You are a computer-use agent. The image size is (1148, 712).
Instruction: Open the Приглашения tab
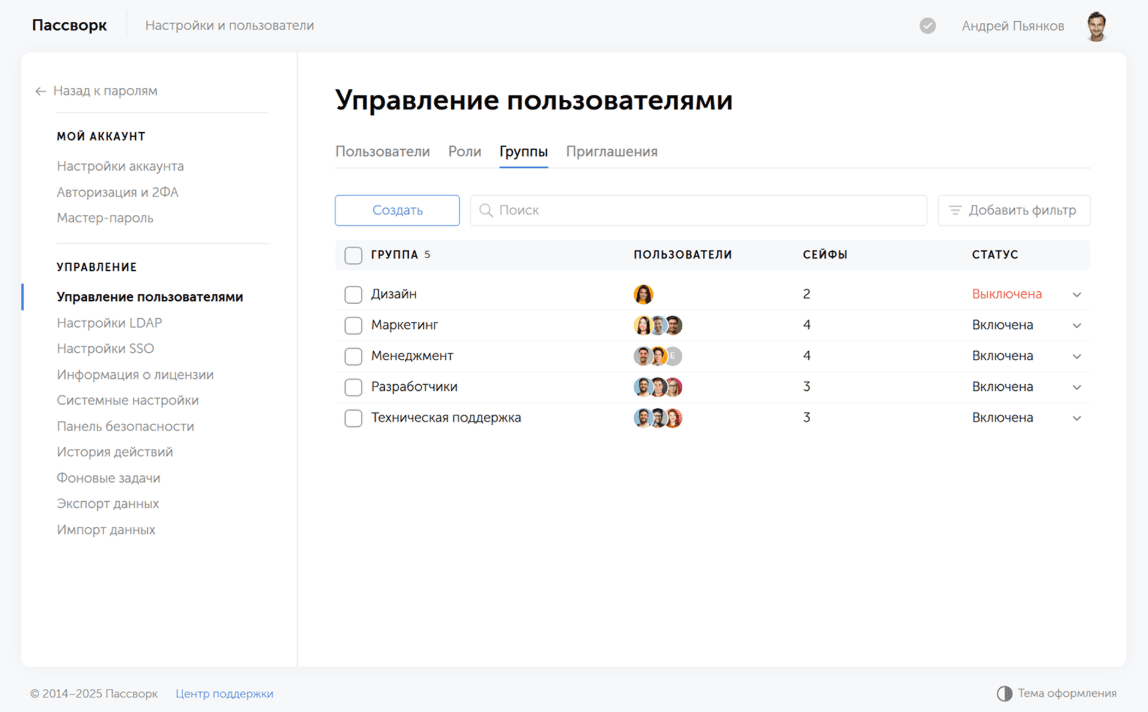click(x=611, y=152)
